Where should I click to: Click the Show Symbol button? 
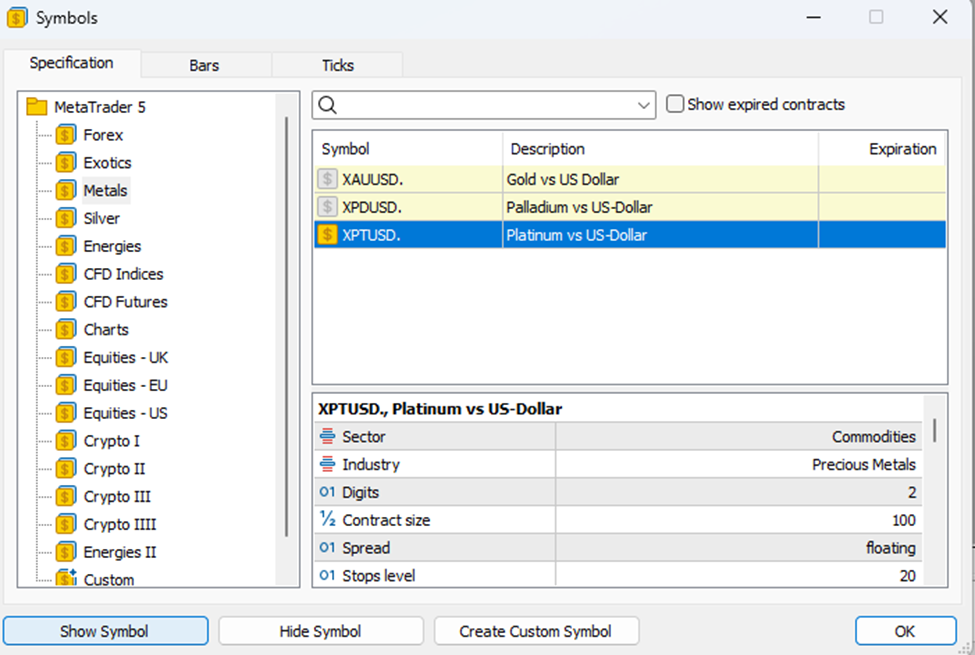click(105, 631)
